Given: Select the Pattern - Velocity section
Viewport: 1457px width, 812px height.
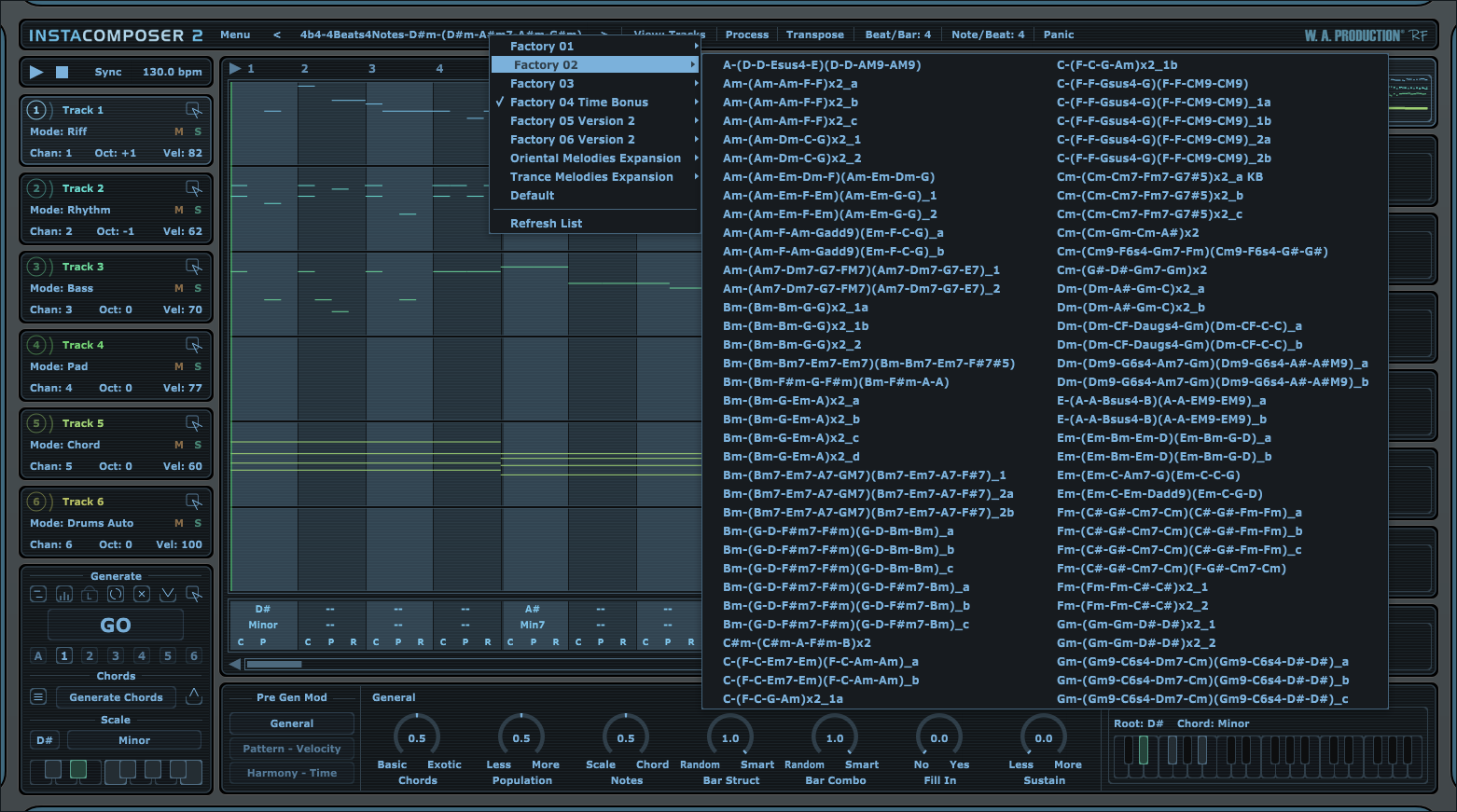Looking at the screenshot, I should 292,749.
